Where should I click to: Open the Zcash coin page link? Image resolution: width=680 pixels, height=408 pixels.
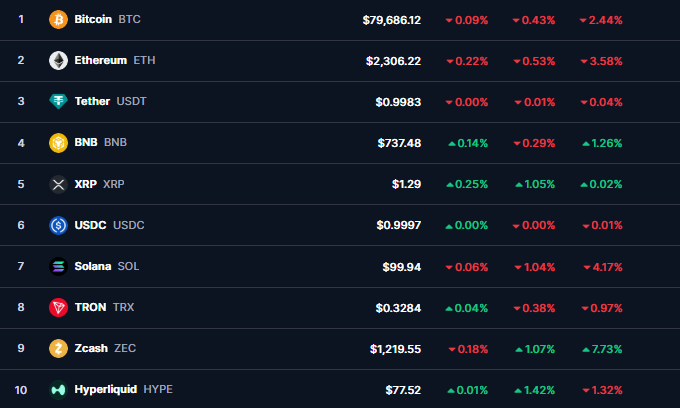tap(91, 348)
